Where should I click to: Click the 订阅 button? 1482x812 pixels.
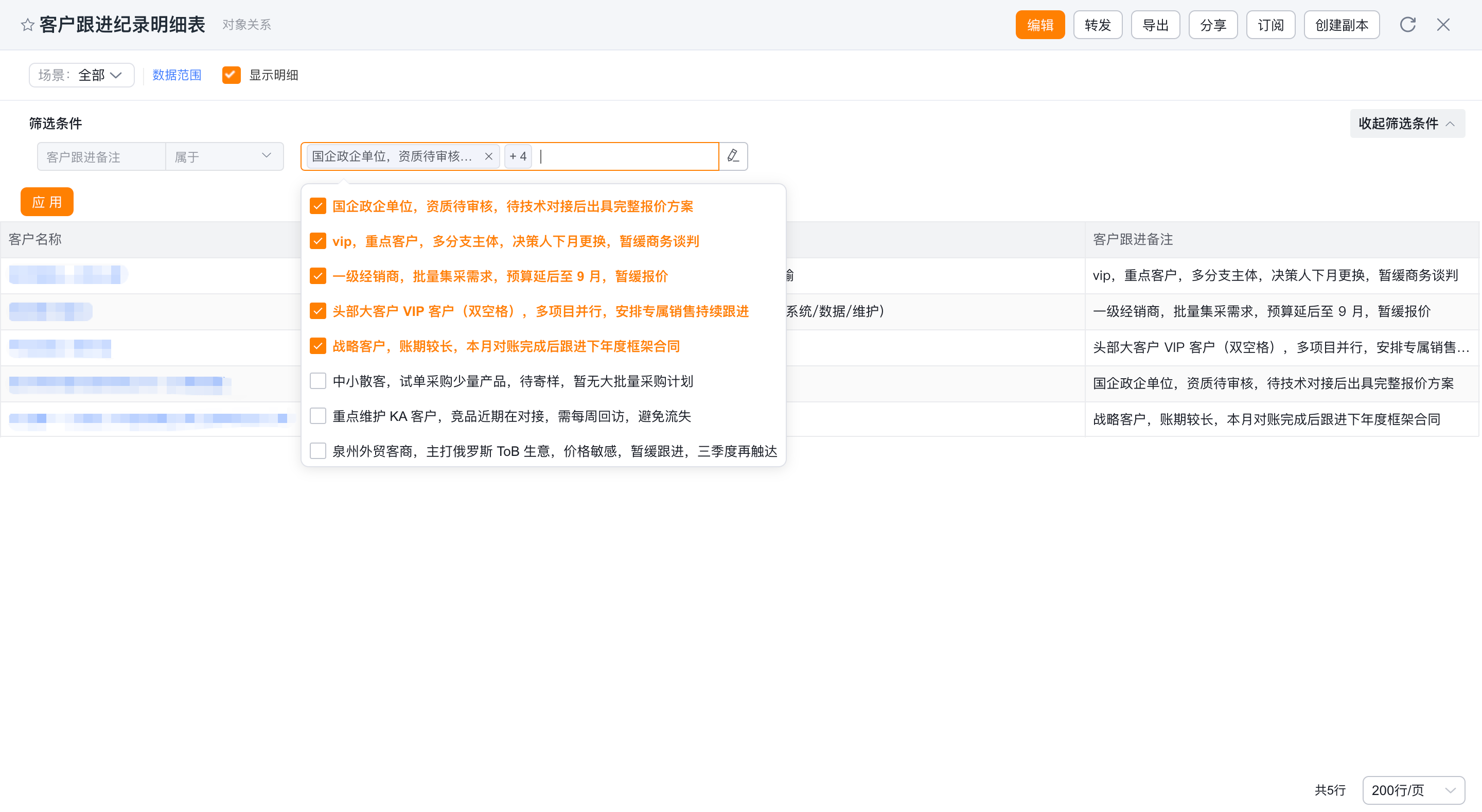click(1271, 25)
